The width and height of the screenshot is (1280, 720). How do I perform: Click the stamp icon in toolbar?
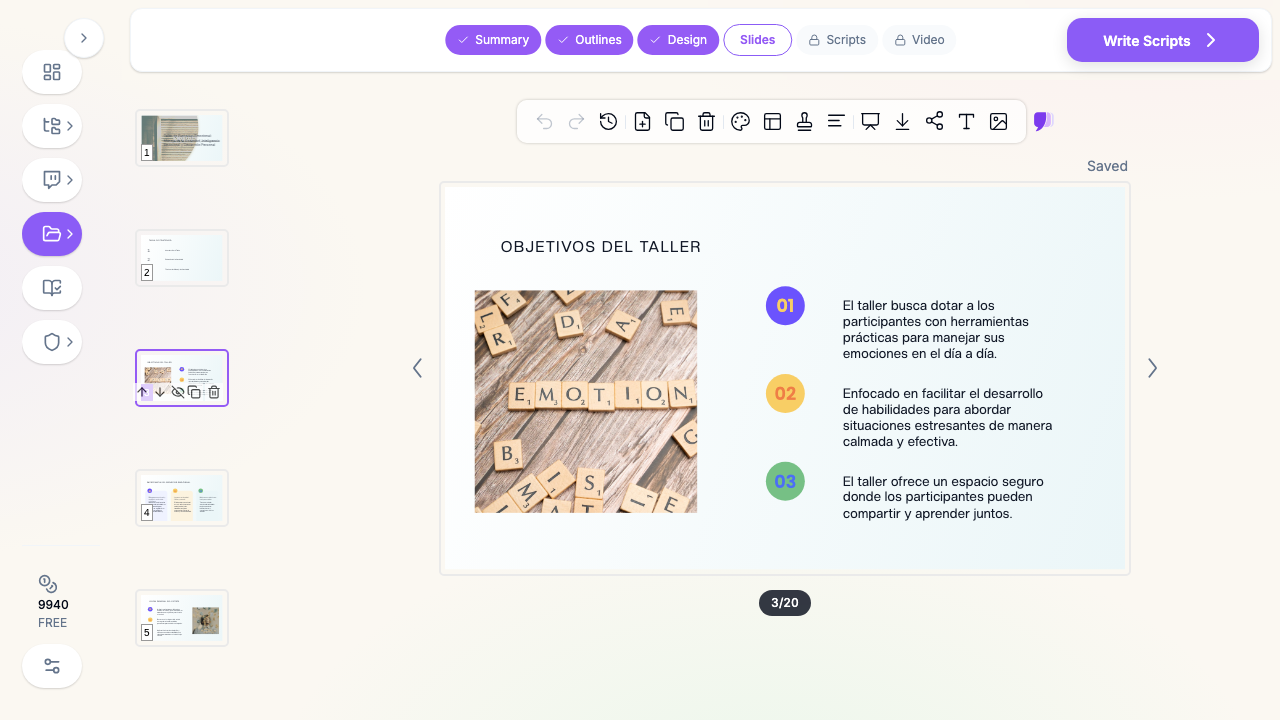click(804, 122)
